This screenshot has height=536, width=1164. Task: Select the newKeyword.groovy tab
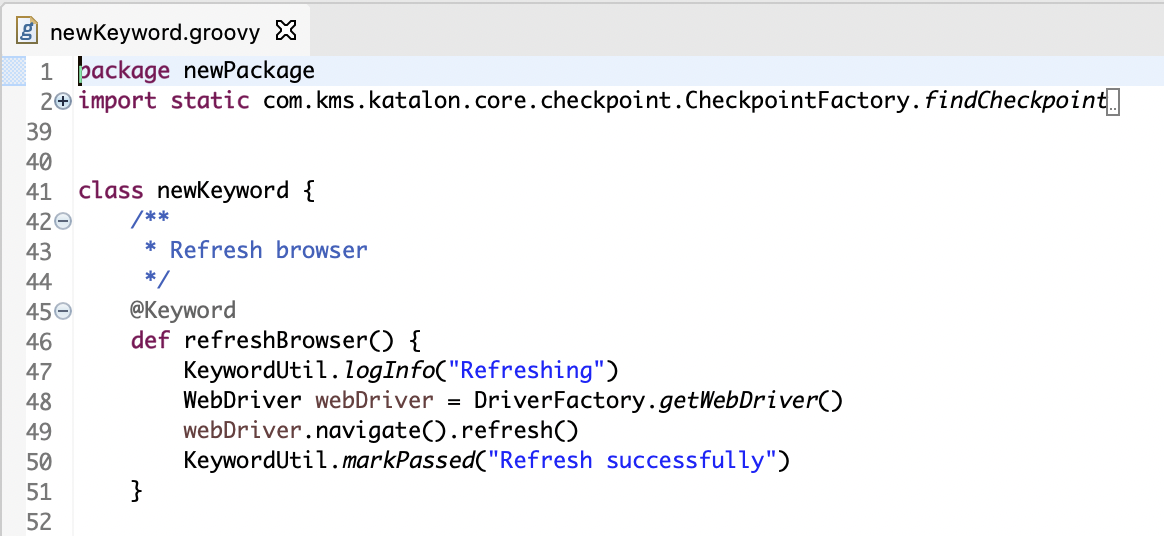click(154, 32)
